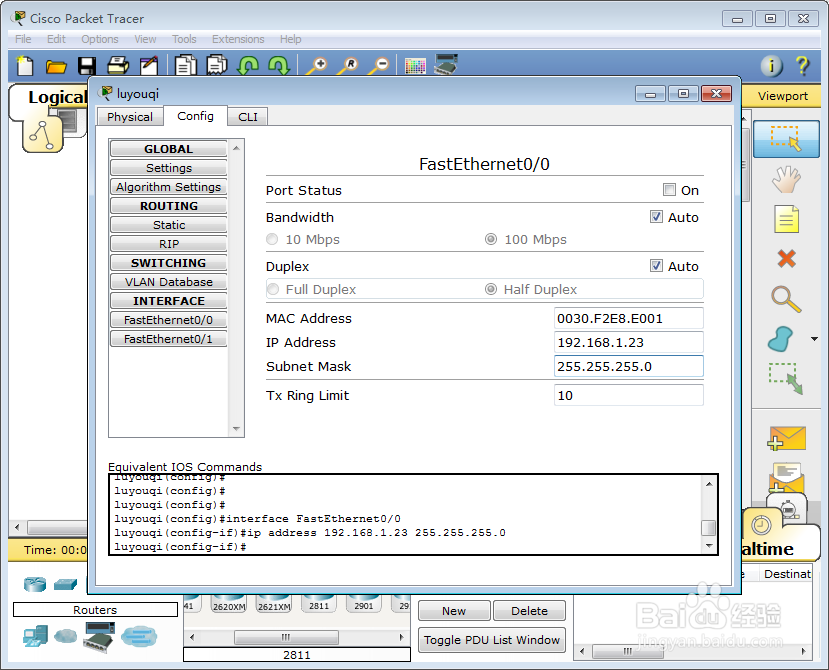This screenshot has width=829, height=670.
Task: Choose the red X Delete tool
Action: coord(786,259)
